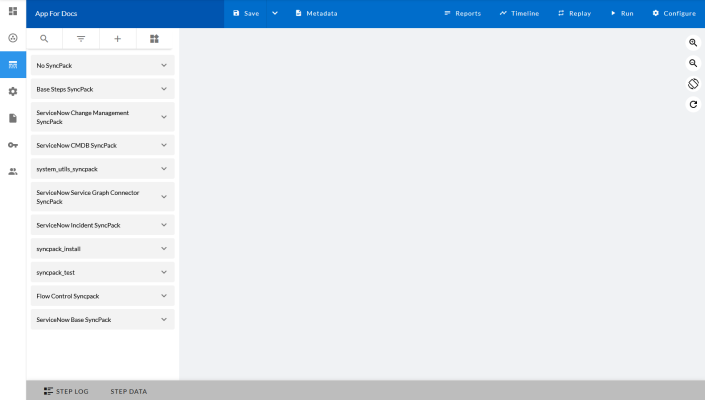705x400 pixels.
Task: Click the Run button
Action: 621,14
